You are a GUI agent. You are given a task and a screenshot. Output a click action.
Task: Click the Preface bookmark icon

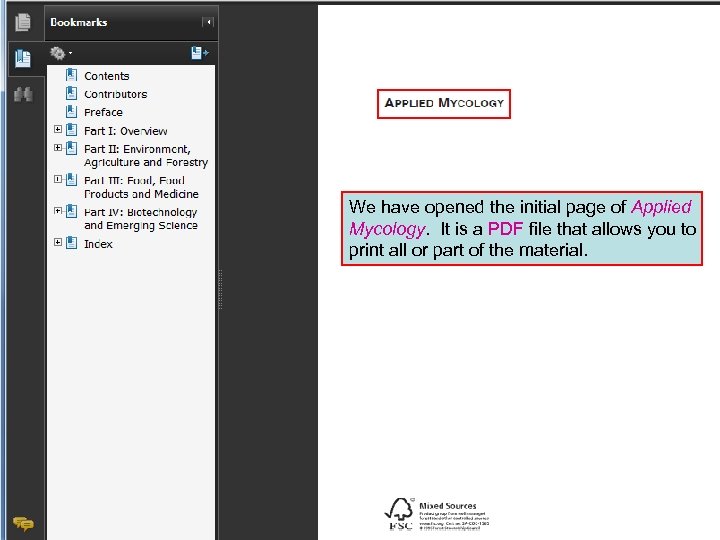(x=71, y=112)
